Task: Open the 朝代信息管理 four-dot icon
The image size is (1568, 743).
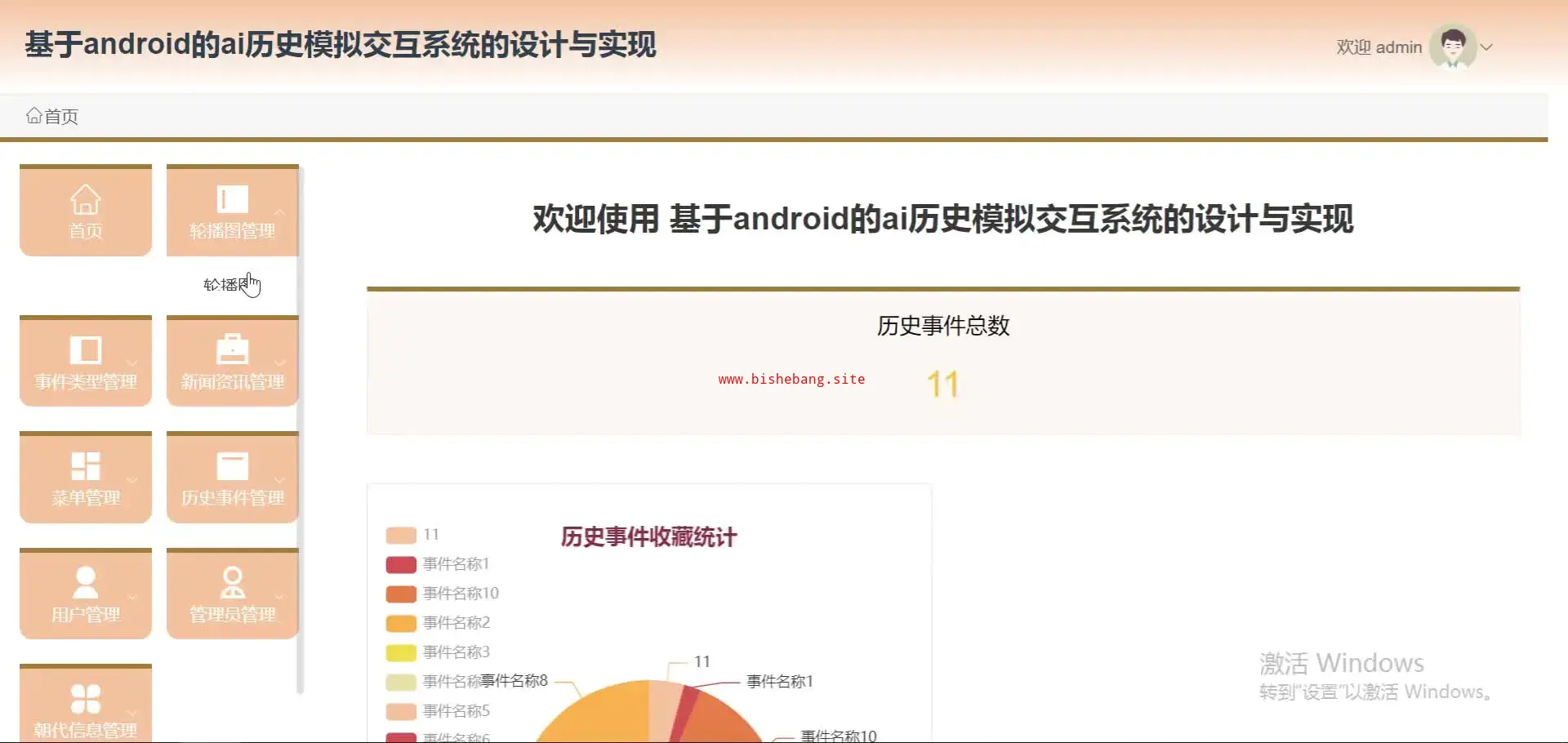Action: 86,699
